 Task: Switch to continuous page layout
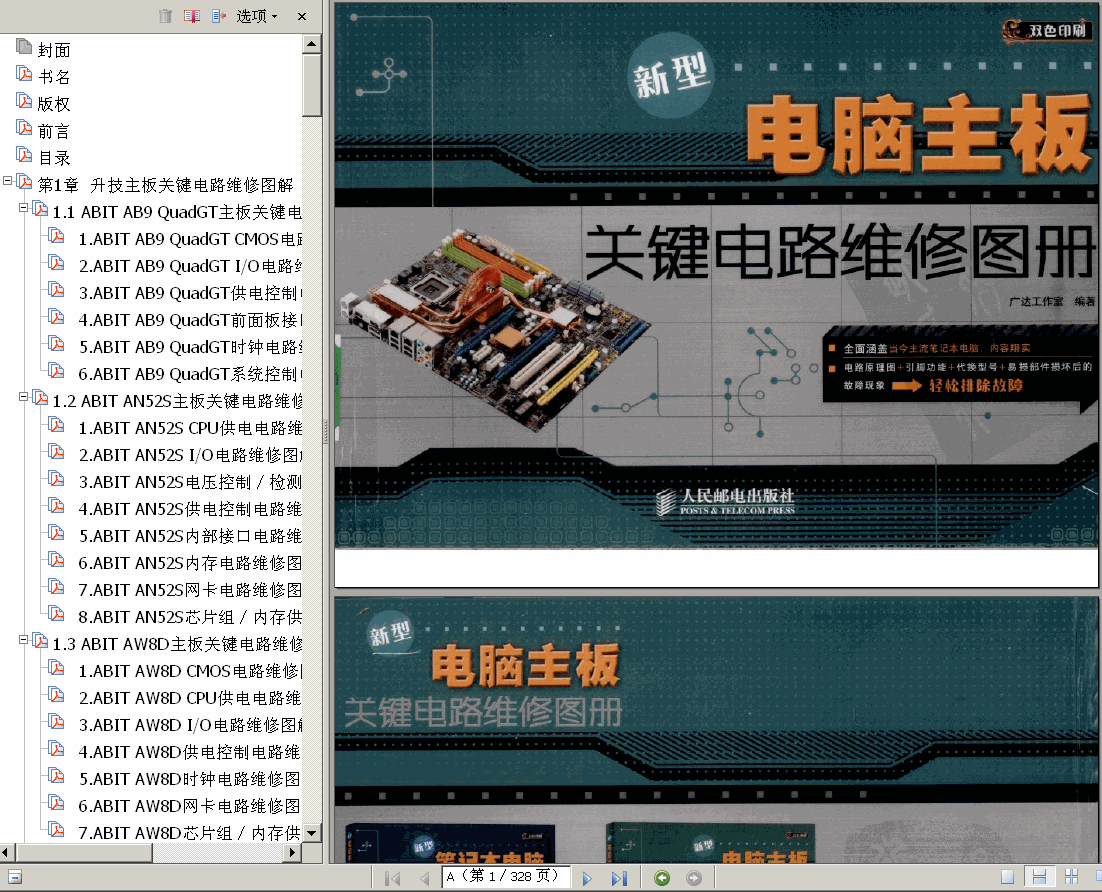point(1039,877)
